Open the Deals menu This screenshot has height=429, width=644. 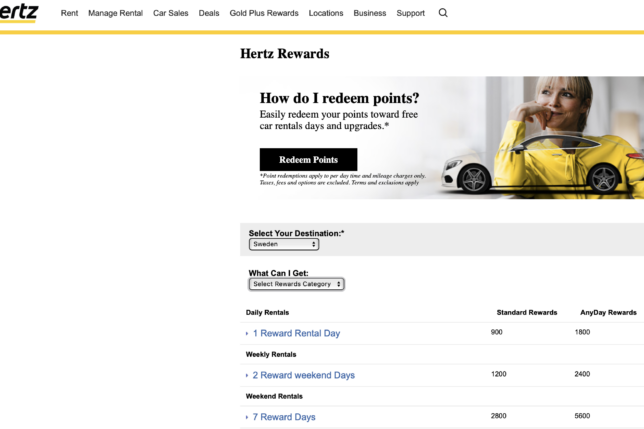pos(209,13)
